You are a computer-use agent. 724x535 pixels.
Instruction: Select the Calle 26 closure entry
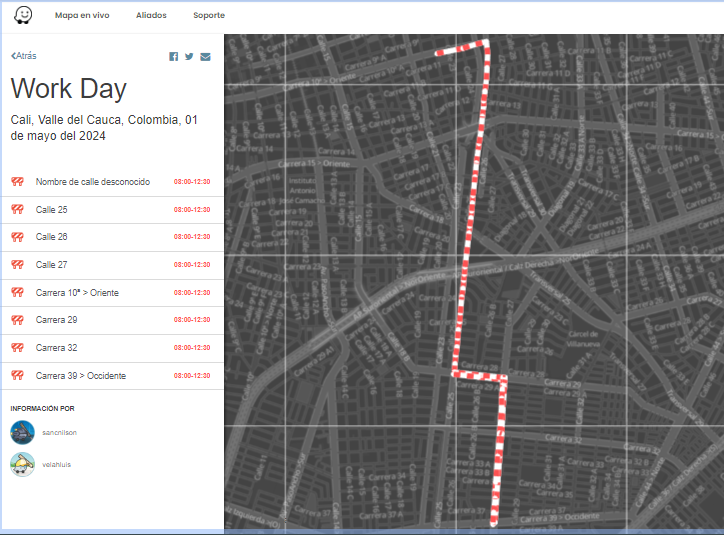point(113,237)
